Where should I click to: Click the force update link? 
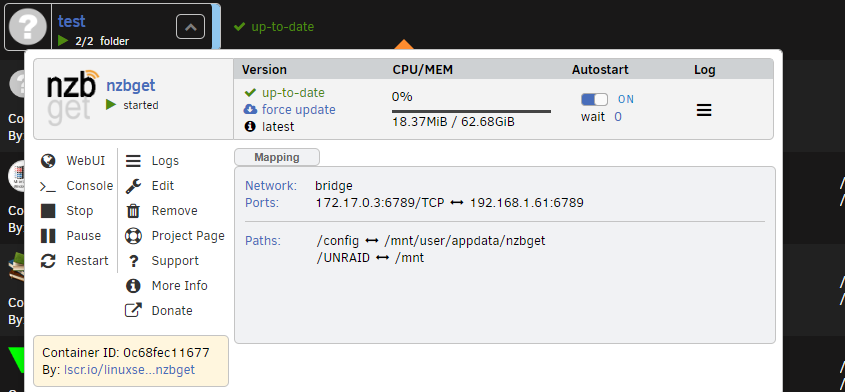299,109
